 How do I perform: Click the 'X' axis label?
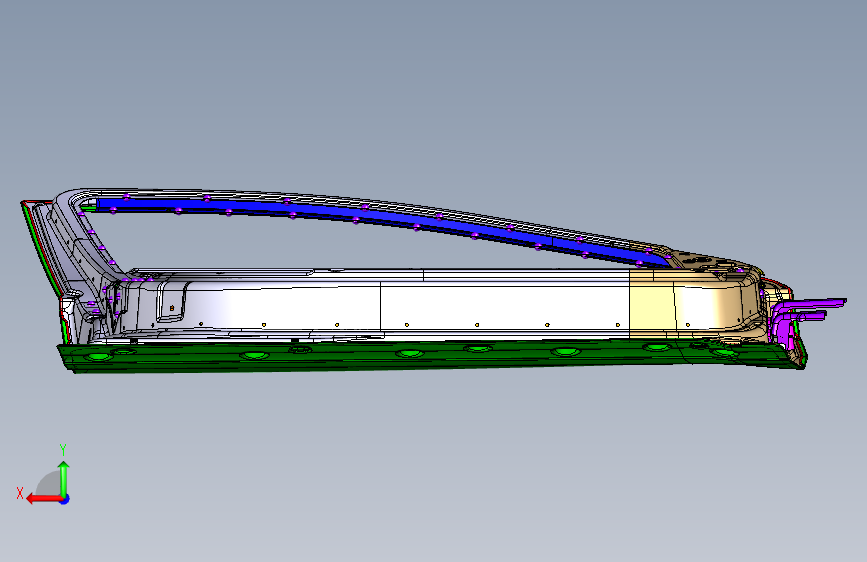pyautogui.click(x=20, y=493)
